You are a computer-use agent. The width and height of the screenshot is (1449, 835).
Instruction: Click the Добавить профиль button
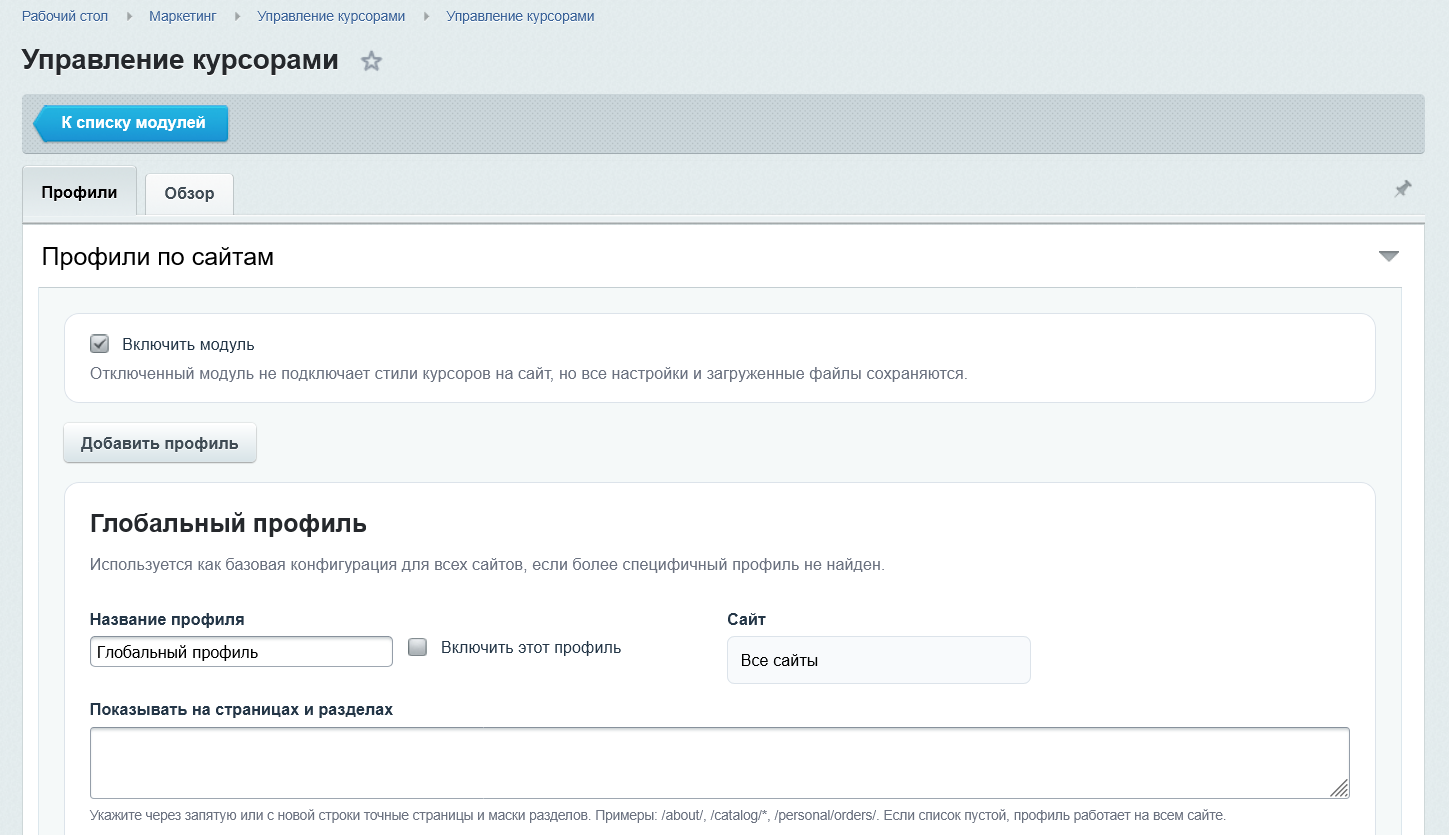click(160, 443)
